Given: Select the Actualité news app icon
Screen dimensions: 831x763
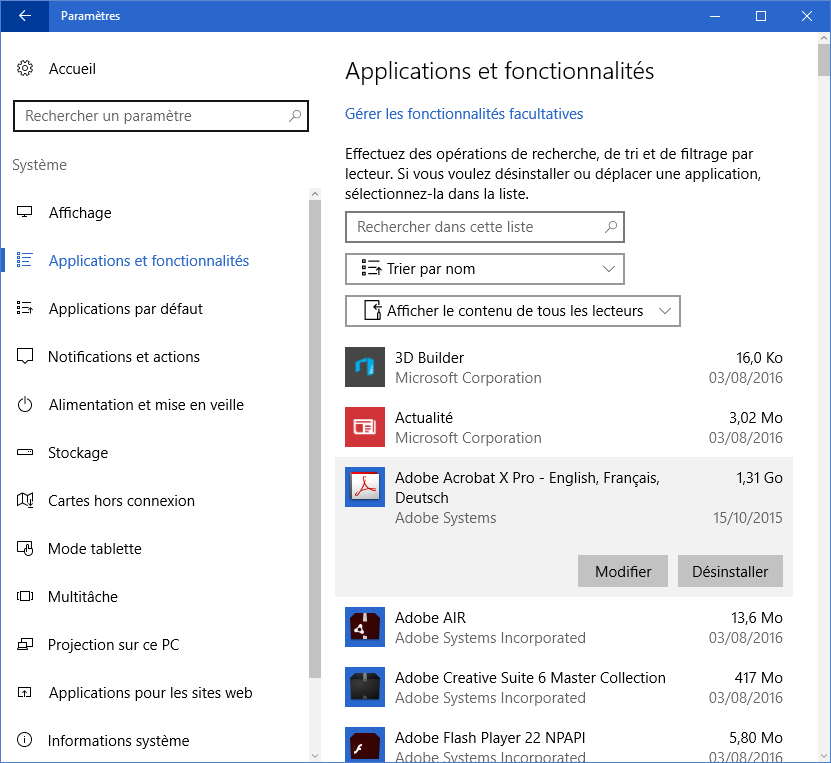Looking at the screenshot, I should click(365, 427).
